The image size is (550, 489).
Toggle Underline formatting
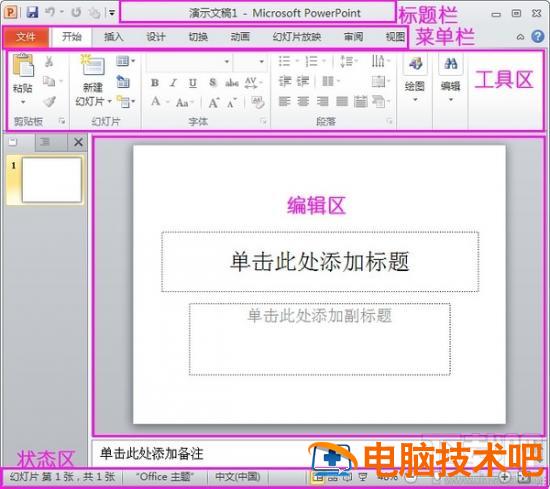193,83
